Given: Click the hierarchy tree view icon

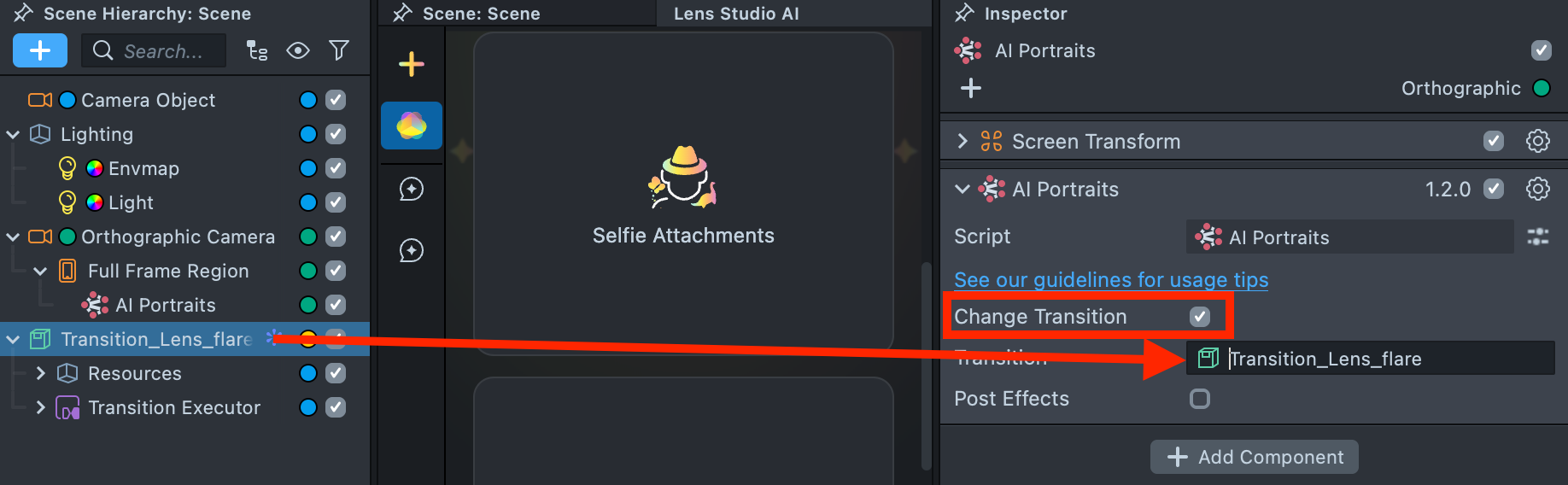Looking at the screenshot, I should pos(257,50).
